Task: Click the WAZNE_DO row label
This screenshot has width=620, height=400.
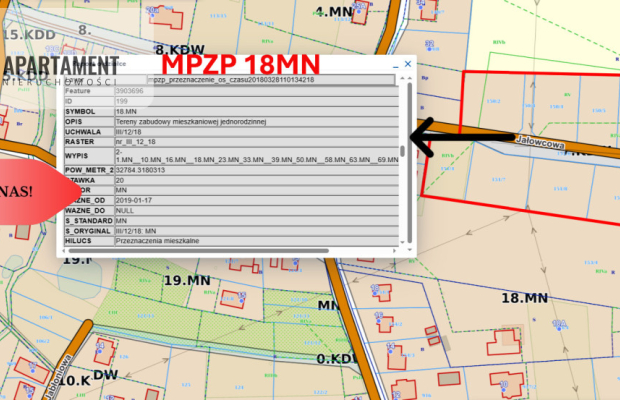Action: coord(85,211)
